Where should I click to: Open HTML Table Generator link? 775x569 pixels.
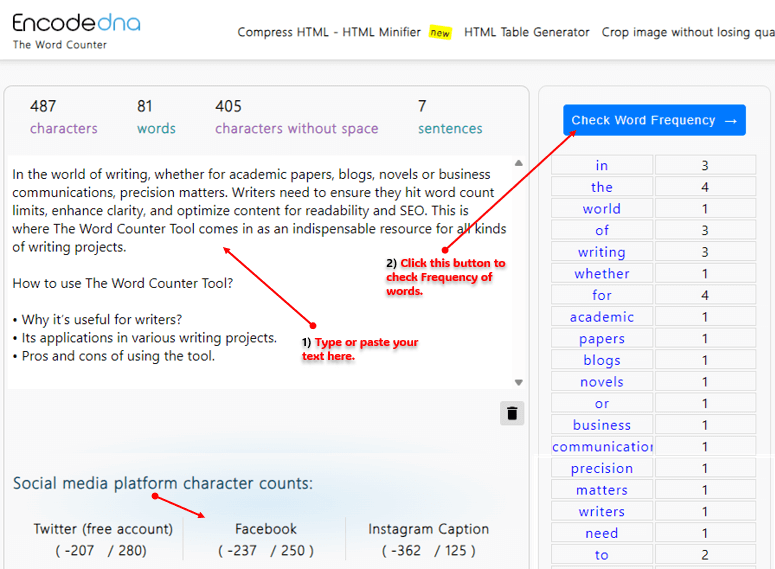pyautogui.click(x=526, y=32)
